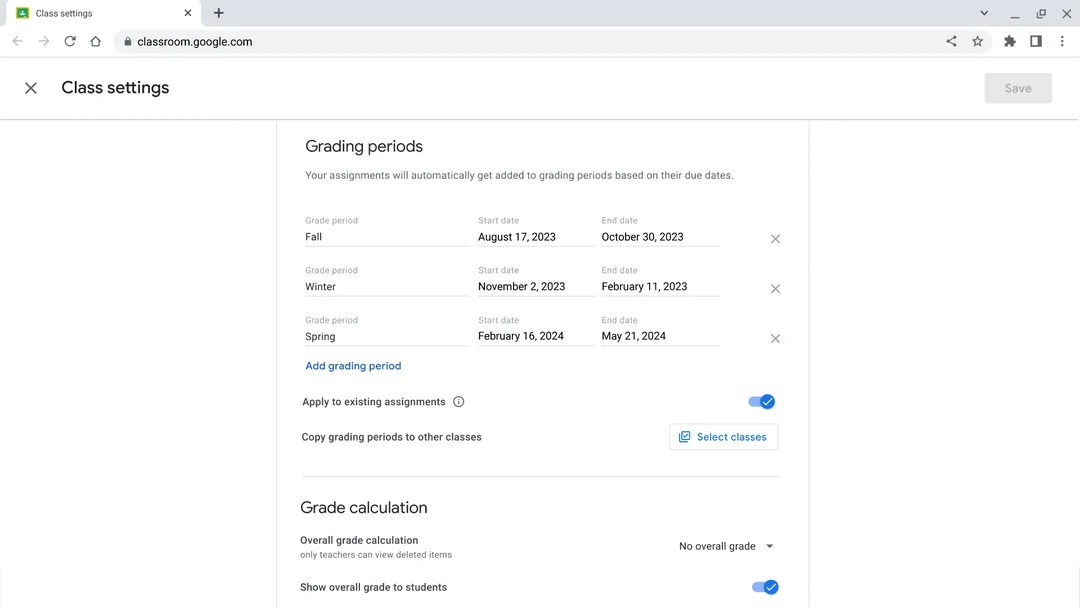Bookmark this page with the star icon
Screen dimensions: 1080x607
(x=977, y=41)
